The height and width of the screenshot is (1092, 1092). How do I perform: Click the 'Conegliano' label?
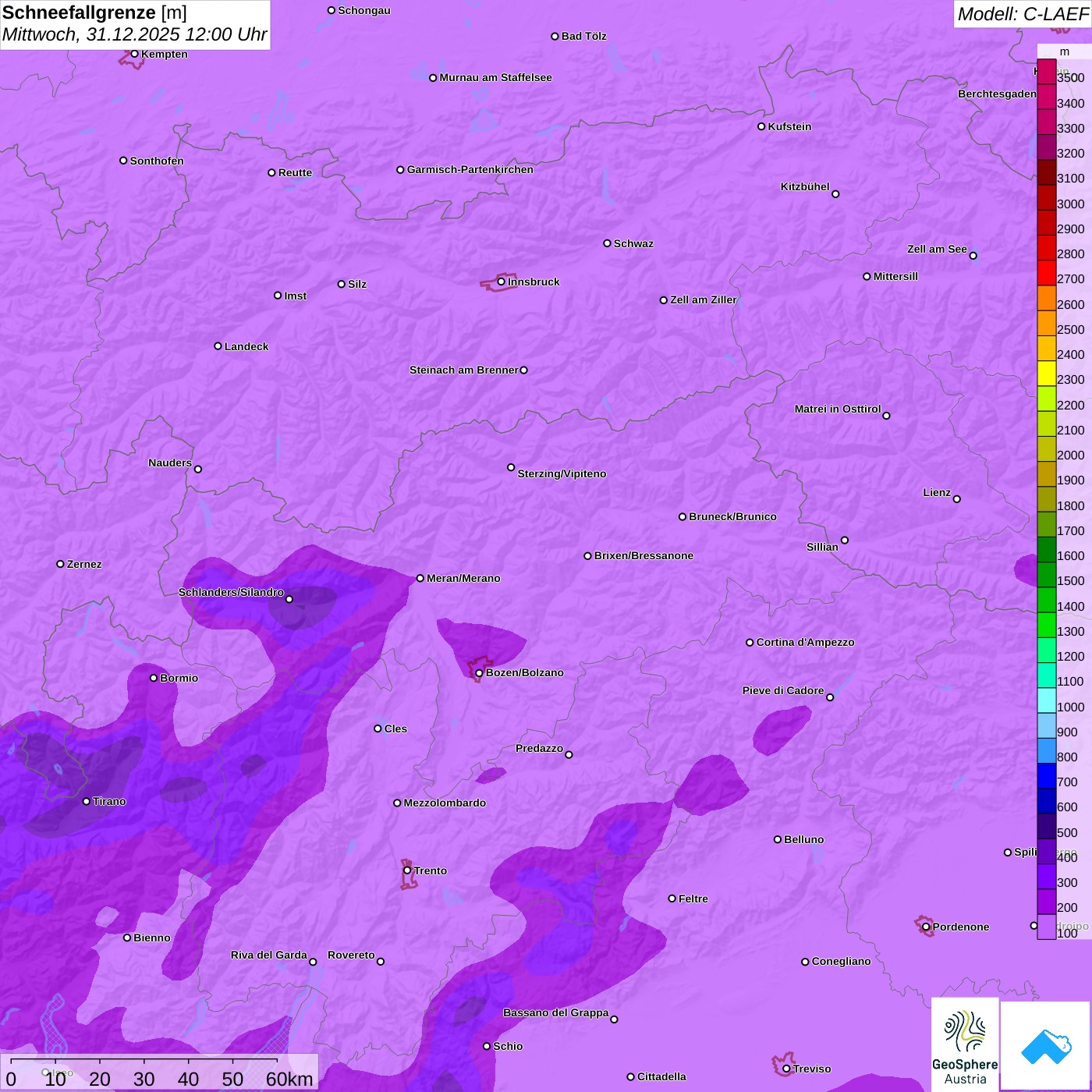pos(841,961)
